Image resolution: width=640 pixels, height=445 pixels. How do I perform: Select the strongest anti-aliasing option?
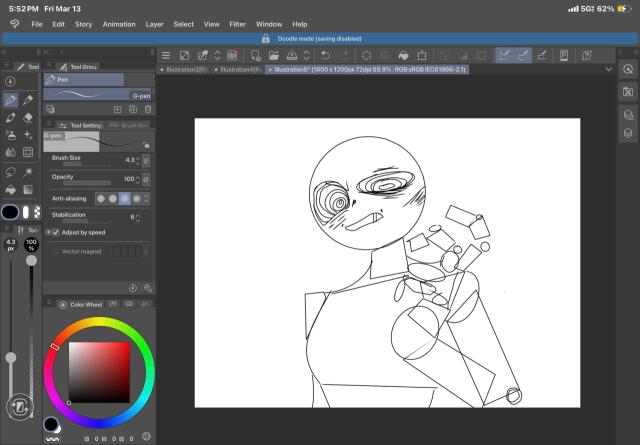click(x=136, y=198)
